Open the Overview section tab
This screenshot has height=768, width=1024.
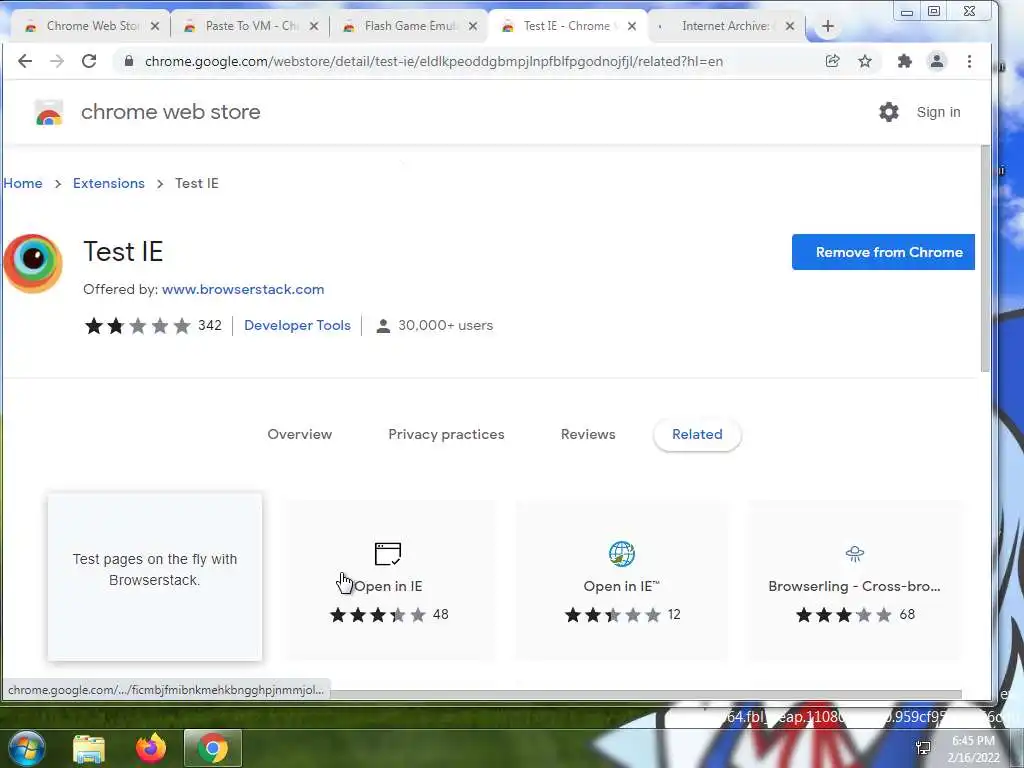point(300,434)
